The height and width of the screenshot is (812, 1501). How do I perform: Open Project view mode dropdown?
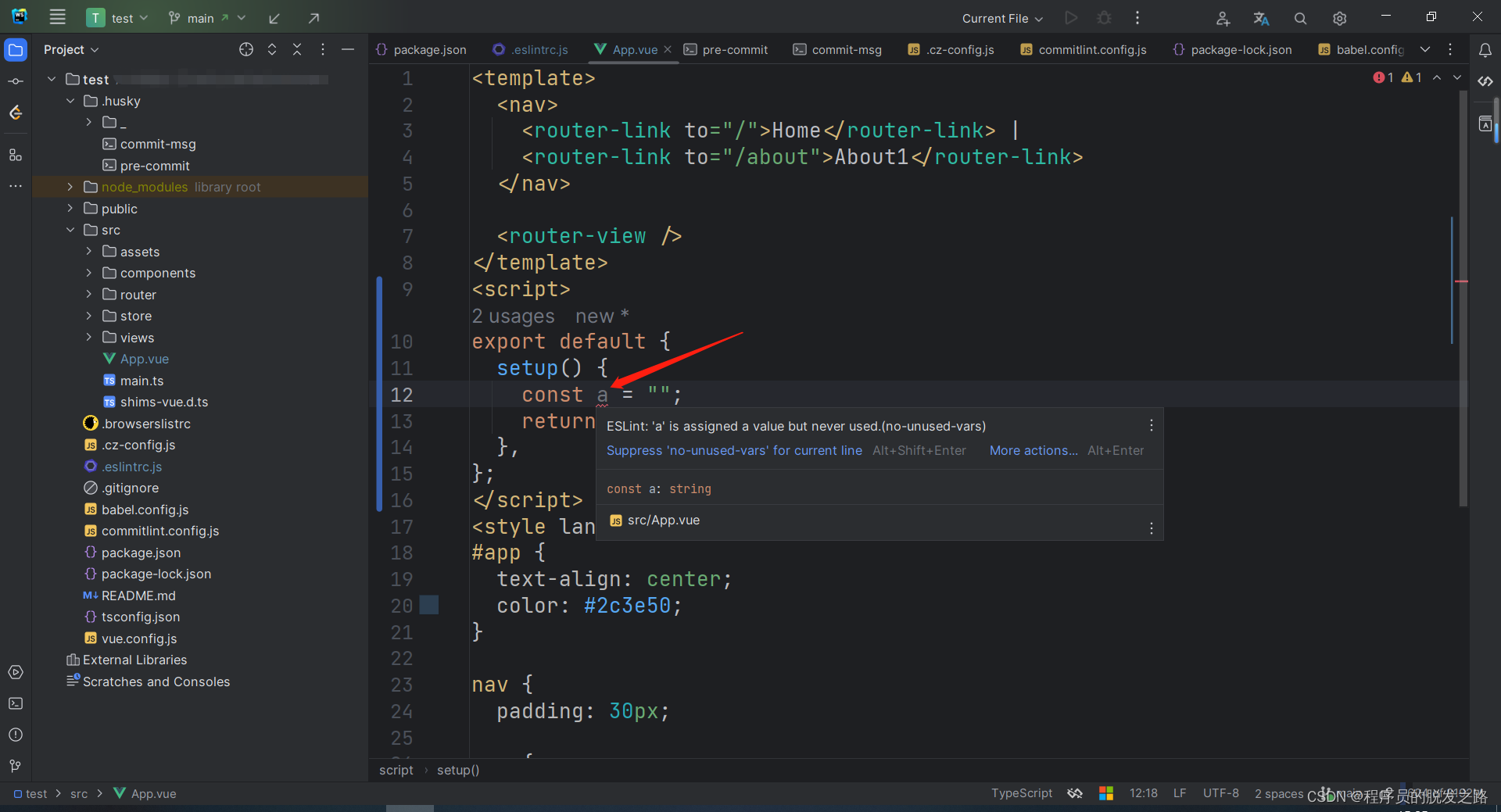(71, 49)
